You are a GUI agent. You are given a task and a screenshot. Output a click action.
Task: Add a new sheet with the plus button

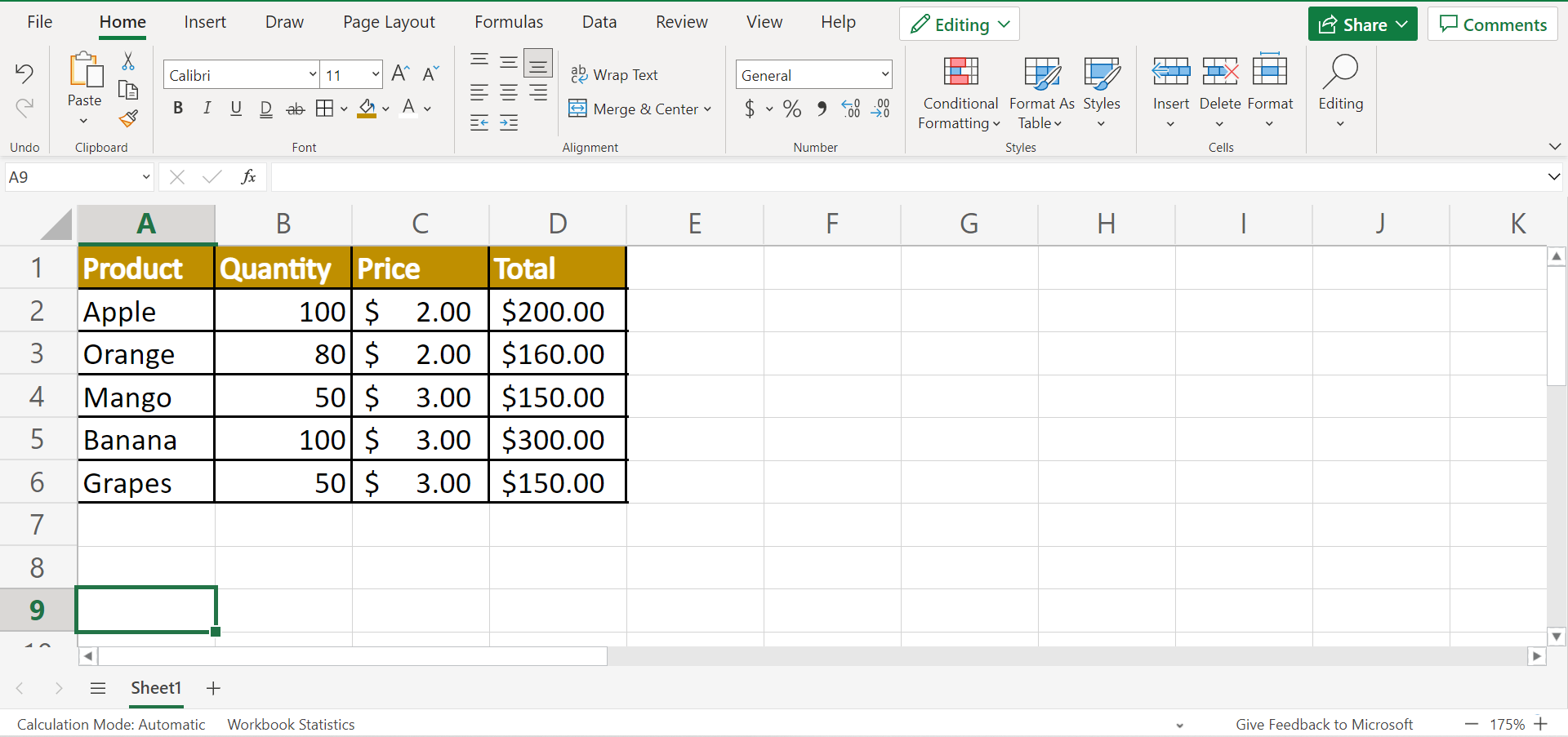pyautogui.click(x=212, y=688)
